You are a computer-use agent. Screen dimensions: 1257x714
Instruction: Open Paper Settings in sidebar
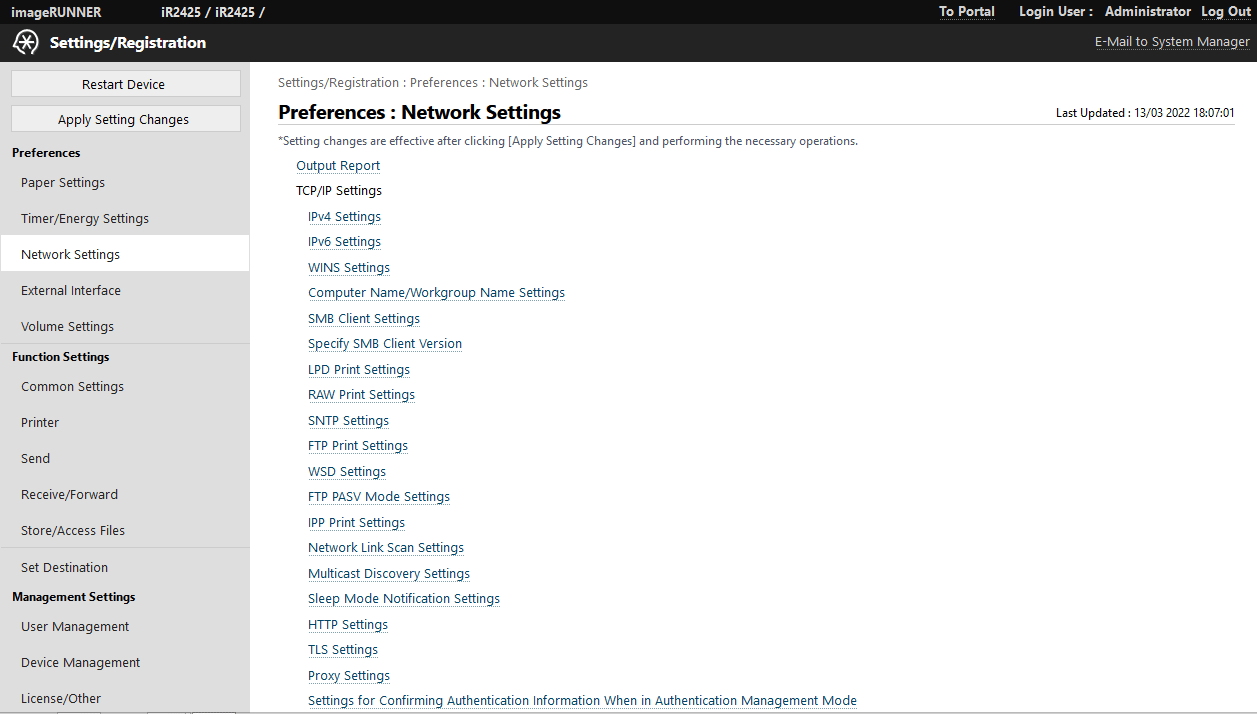[x=63, y=183]
